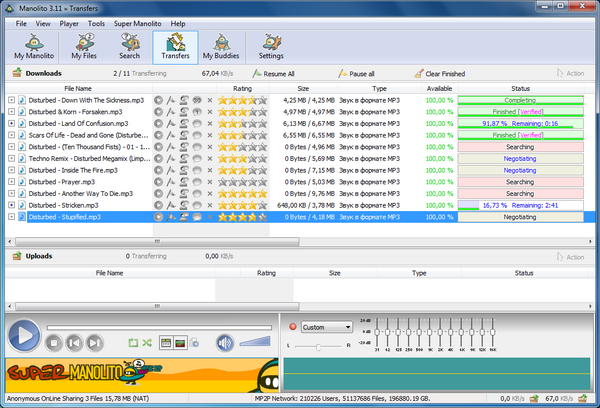The image size is (600, 408).
Task: Open the View menu
Action: (x=43, y=24)
